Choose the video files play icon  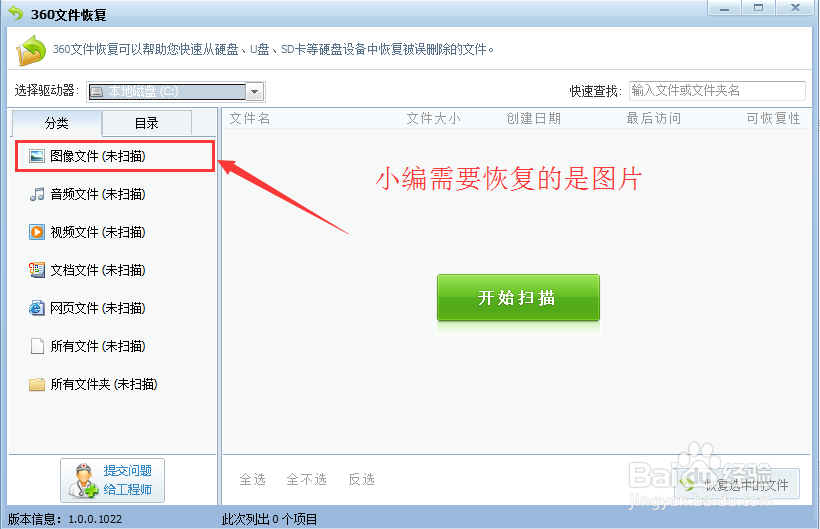click(37, 232)
